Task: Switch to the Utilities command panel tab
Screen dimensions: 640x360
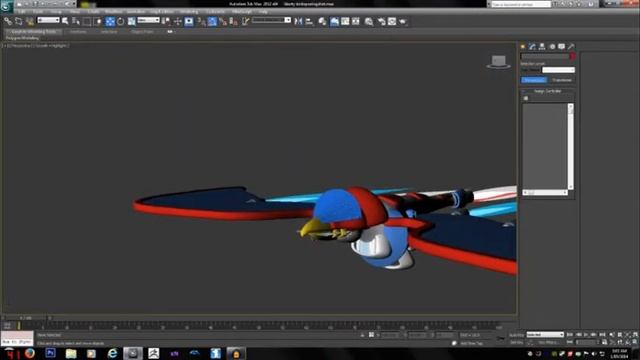Action: click(571, 47)
